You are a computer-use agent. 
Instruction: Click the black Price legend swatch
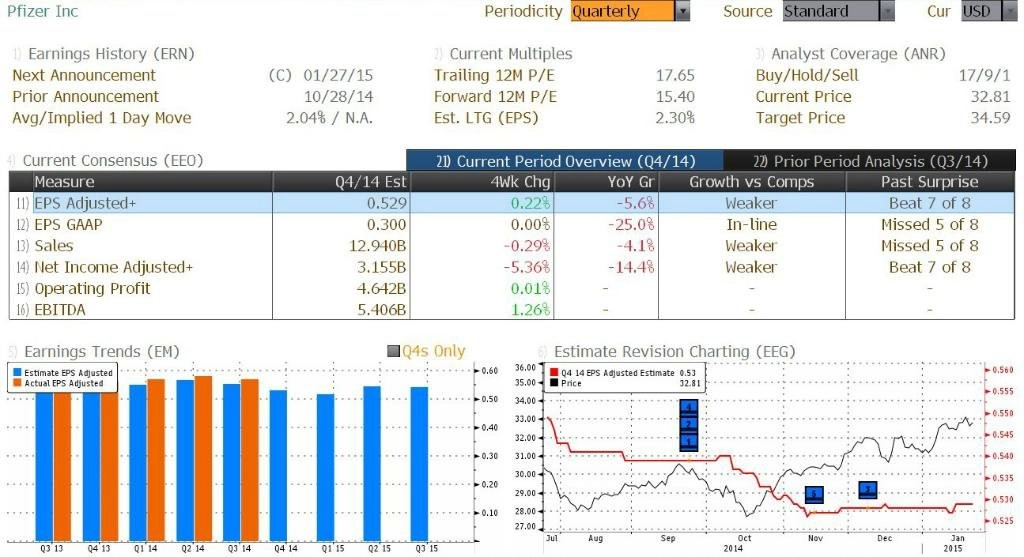point(554,383)
